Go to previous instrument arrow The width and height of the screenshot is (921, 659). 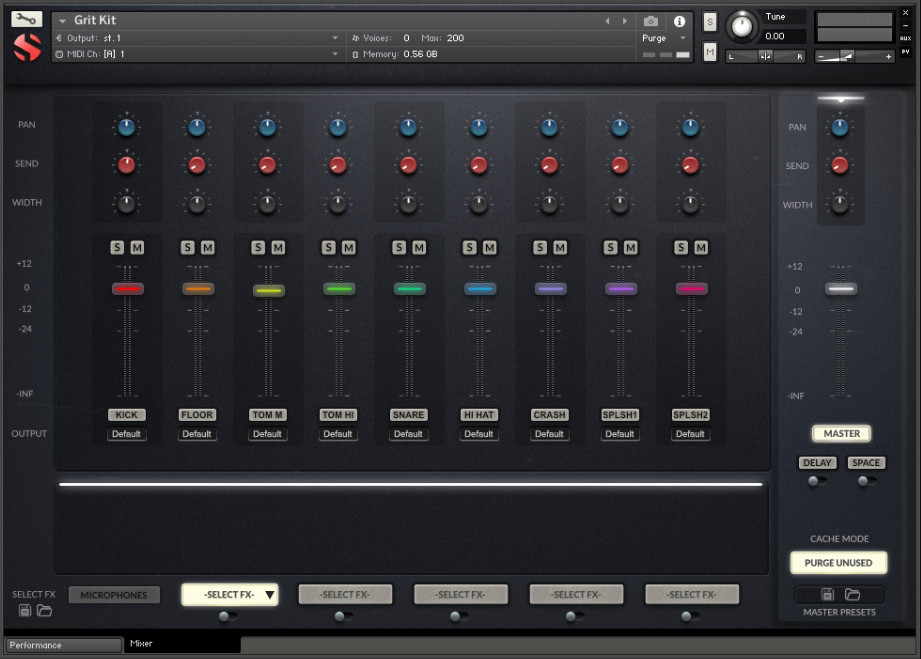tap(607, 21)
